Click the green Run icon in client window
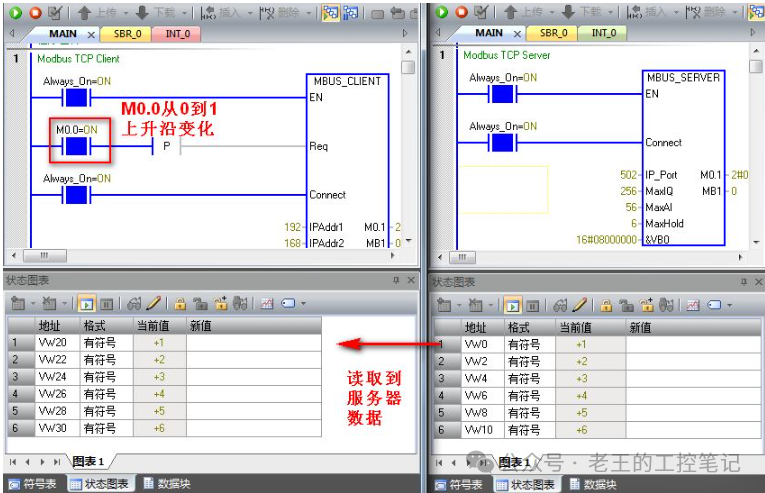The height and width of the screenshot is (493, 765). tap(15, 12)
